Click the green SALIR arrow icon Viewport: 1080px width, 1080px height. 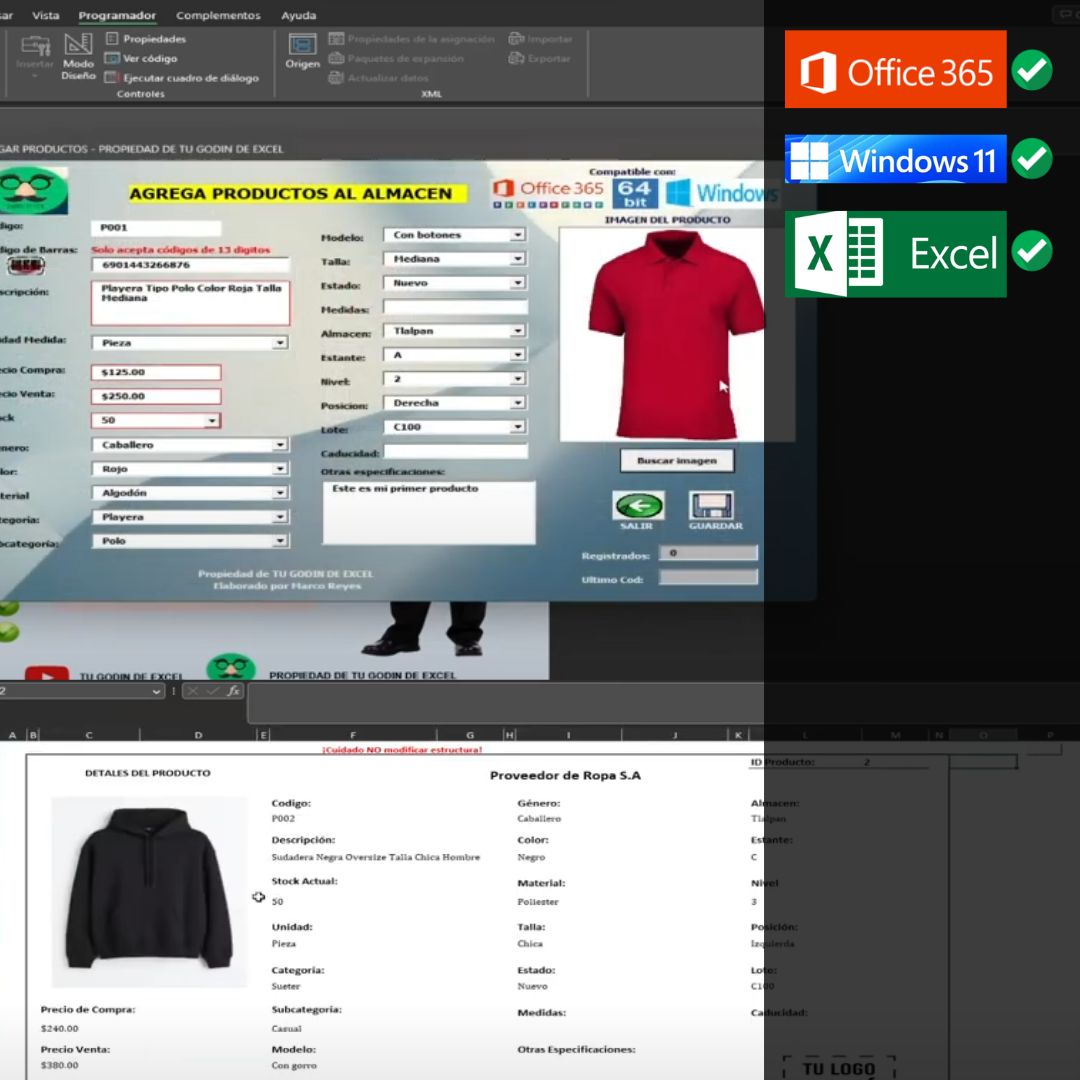[638, 506]
